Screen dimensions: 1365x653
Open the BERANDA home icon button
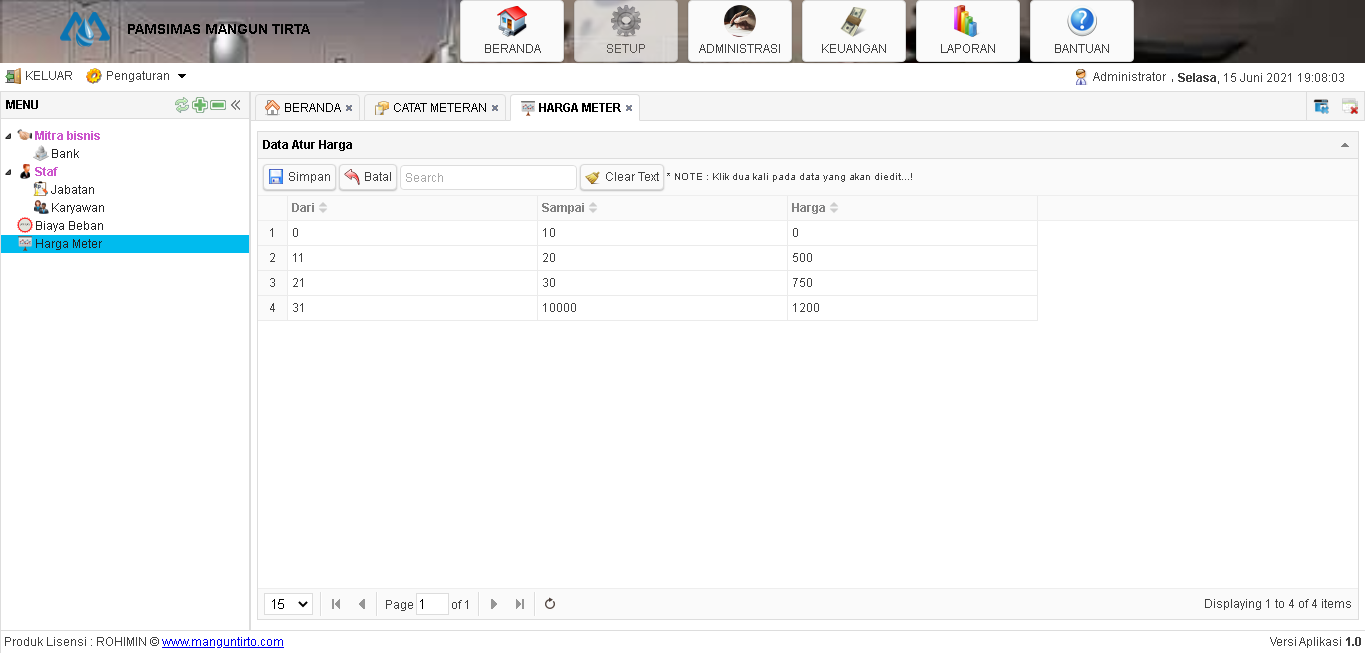(x=512, y=31)
